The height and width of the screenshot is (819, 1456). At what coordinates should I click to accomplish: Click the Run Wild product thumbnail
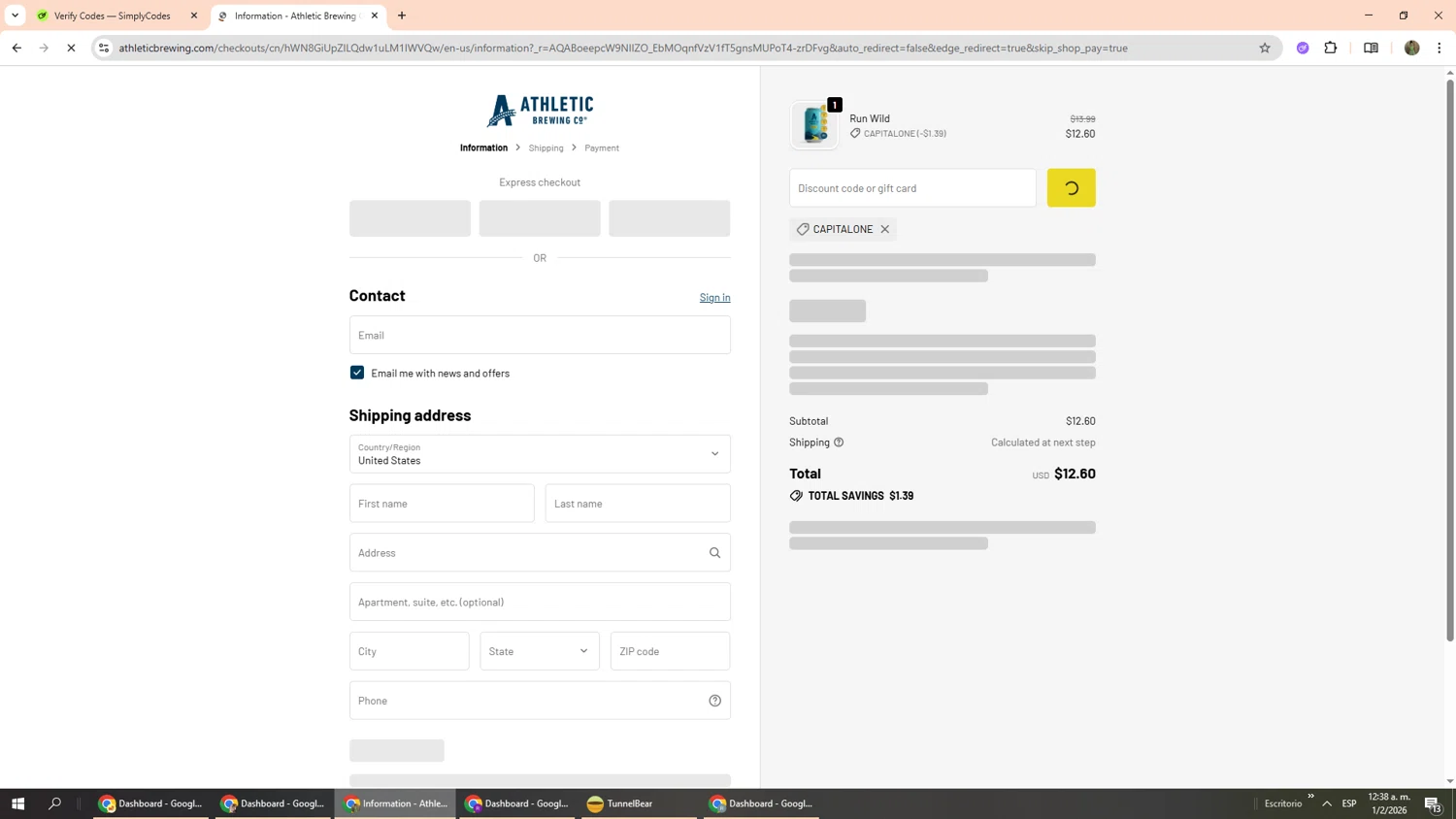pyautogui.click(x=813, y=125)
